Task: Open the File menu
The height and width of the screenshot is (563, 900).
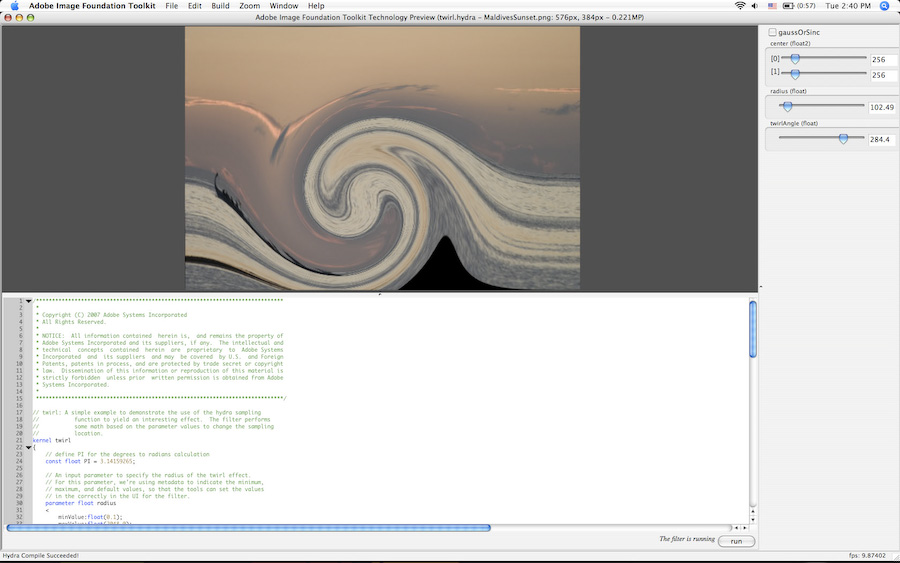Action: 171,6
